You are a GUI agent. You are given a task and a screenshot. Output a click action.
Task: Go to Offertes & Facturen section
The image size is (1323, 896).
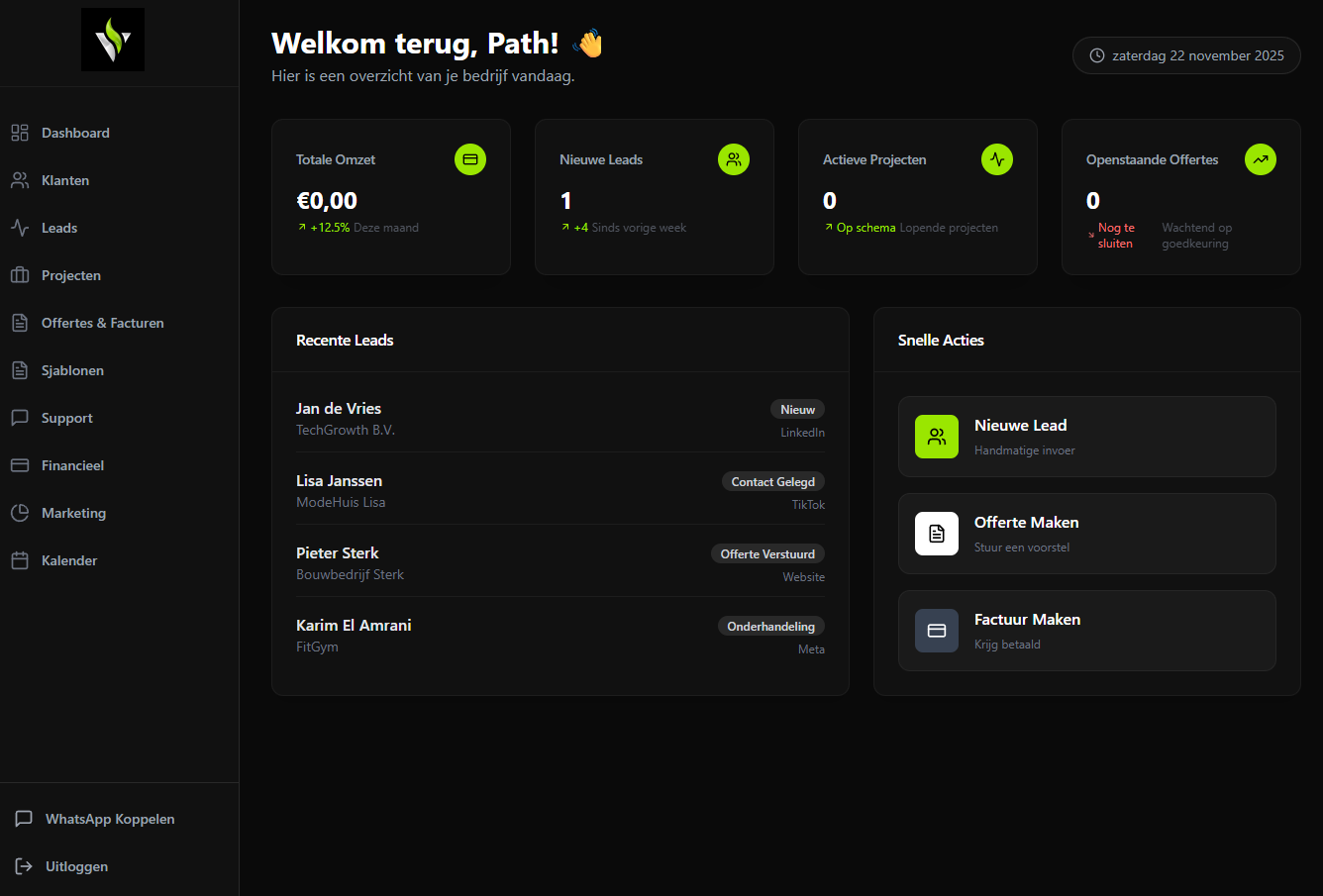pos(102,323)
